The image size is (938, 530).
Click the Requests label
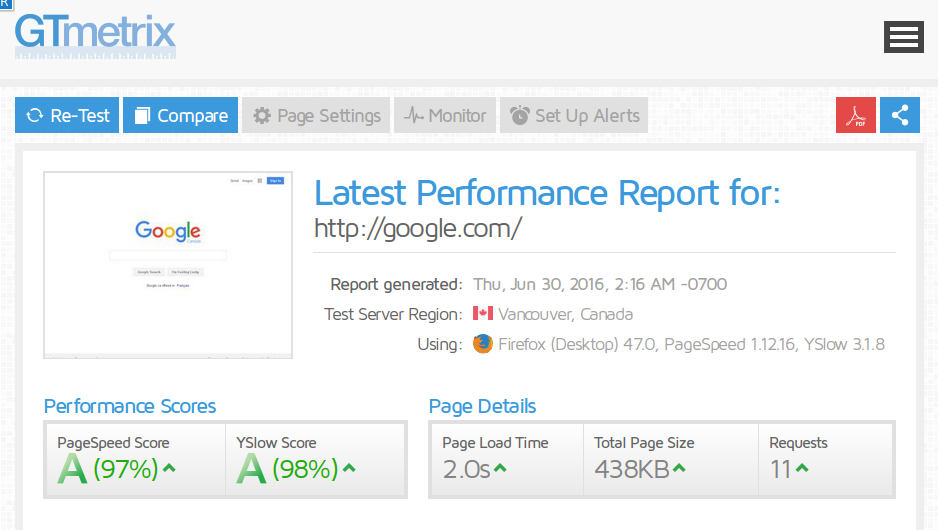(x=799, y=443)
